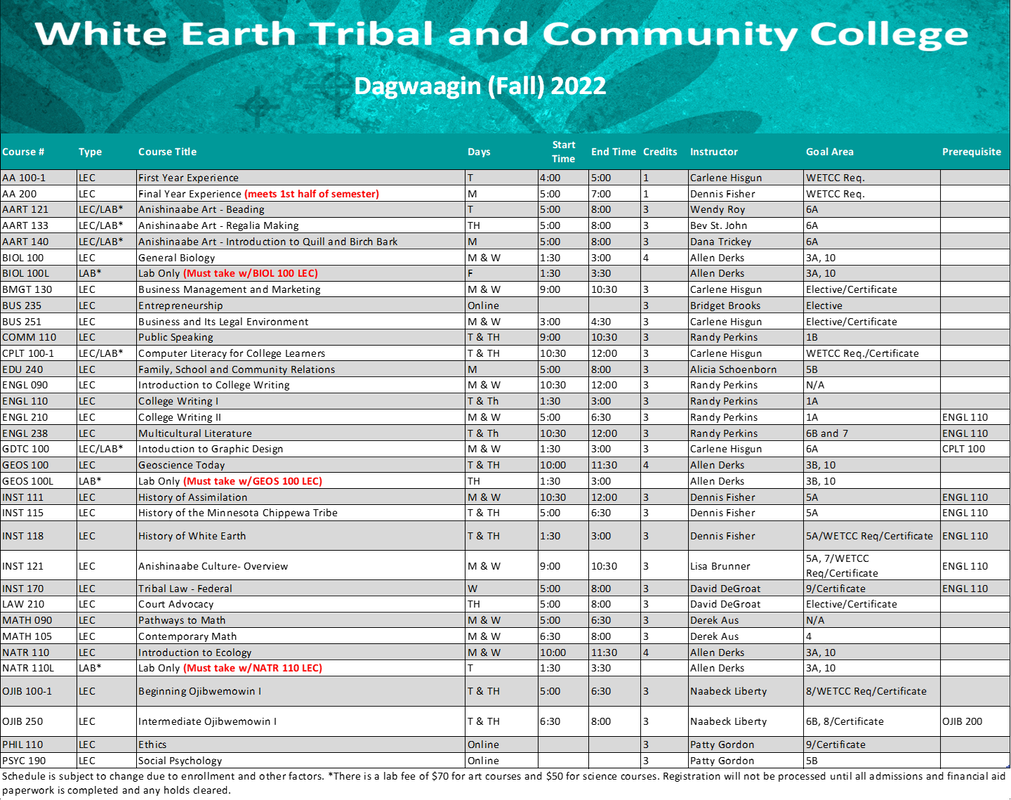
Task: Click the 'First Year Experience' course title
Action: 188,178
